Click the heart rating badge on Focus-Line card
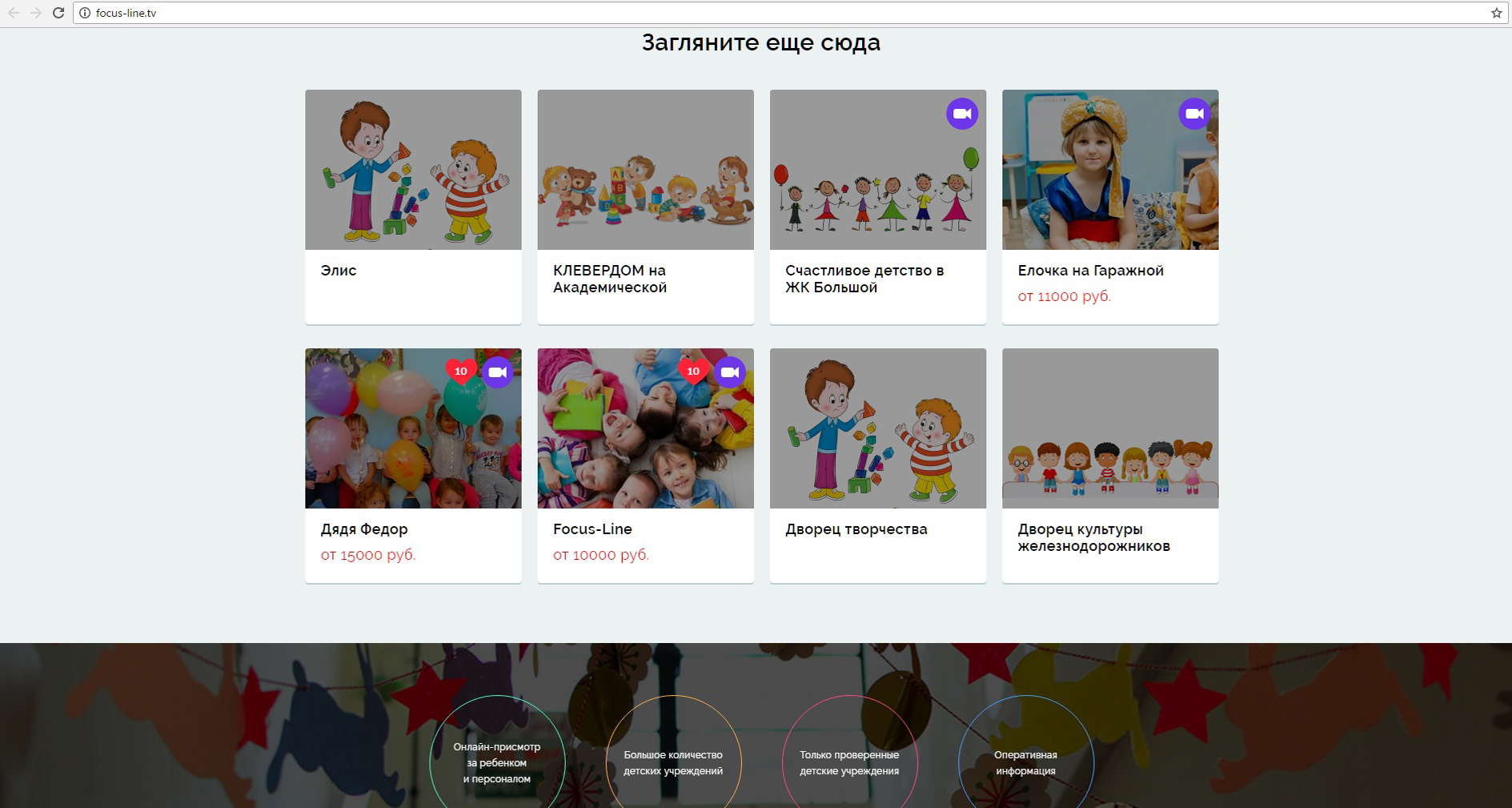Image resolution: width=1512 pixels, height=808 pixels. click(x=693, y=371)
